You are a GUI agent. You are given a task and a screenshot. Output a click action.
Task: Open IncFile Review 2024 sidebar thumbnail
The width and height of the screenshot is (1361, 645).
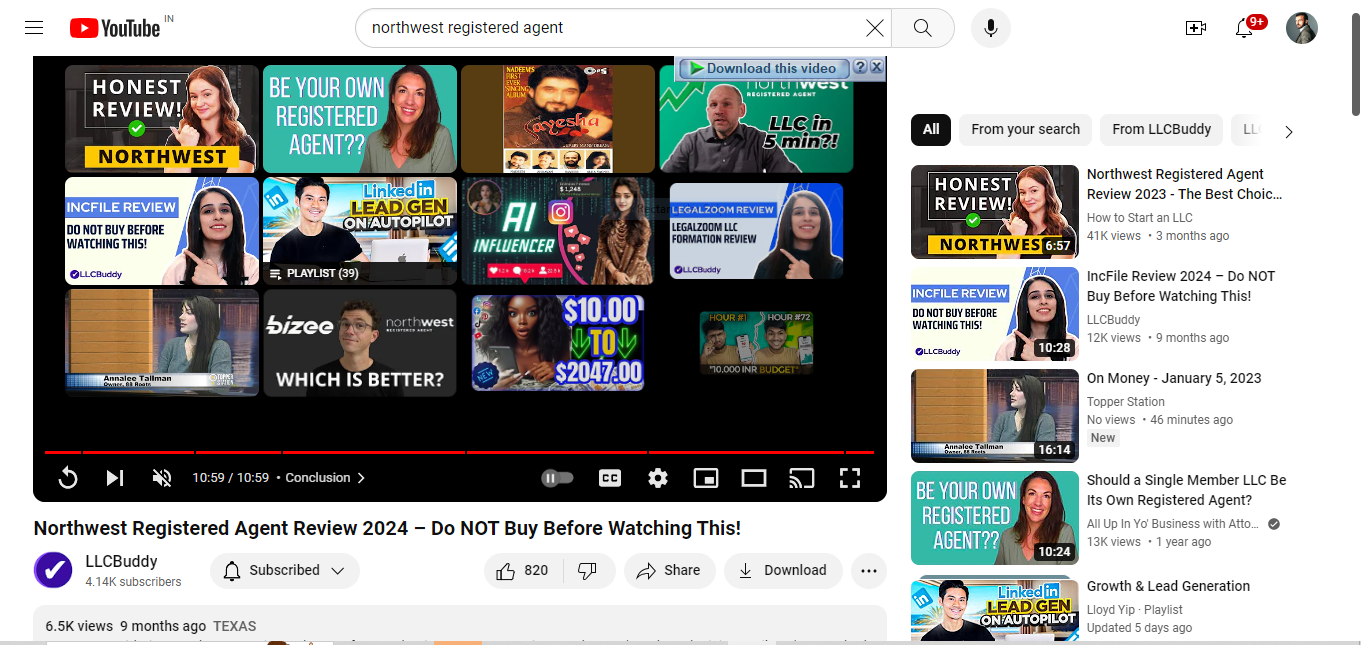click(x=995, y=314)
